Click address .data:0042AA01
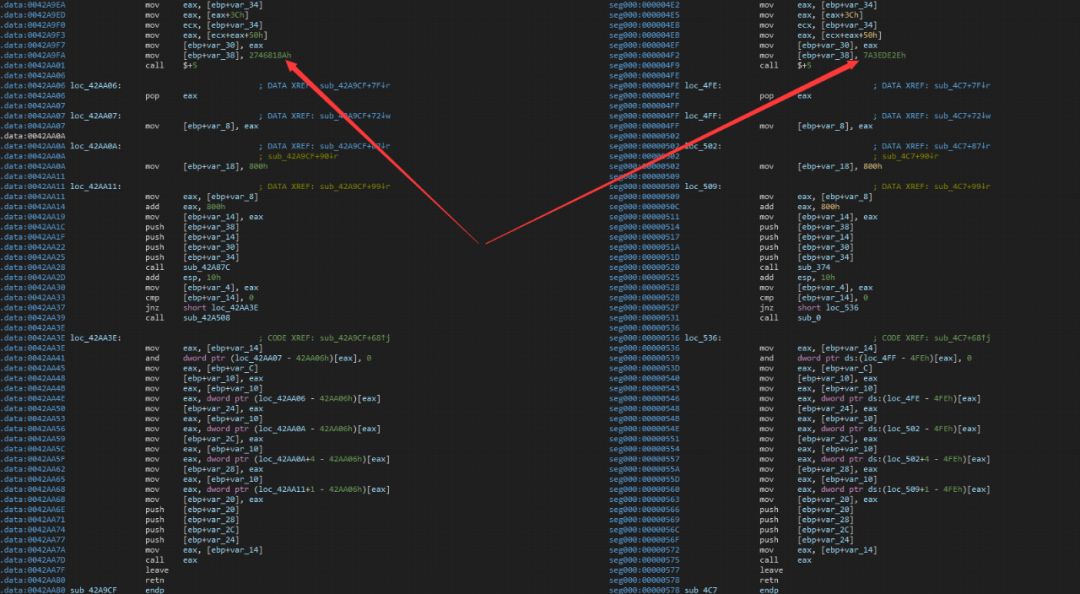1080x594 pixels. 33,65
